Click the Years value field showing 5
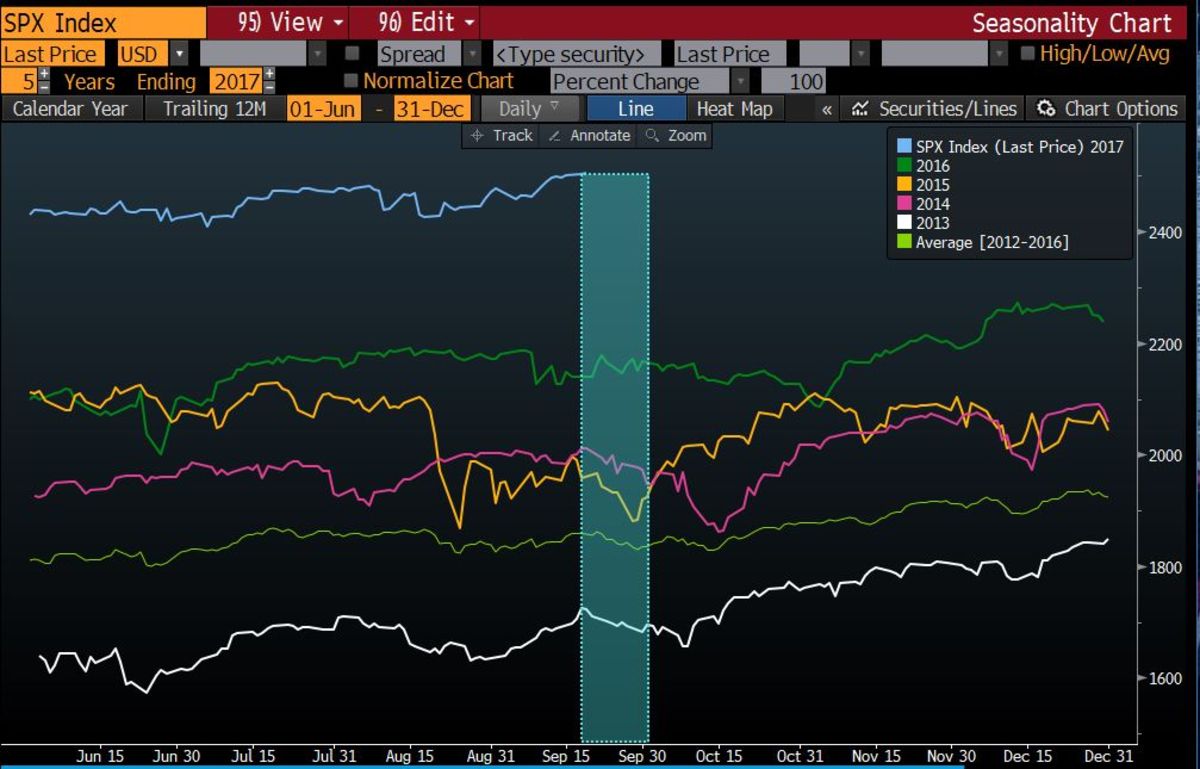Viewport: 1200px width, 769px height. pyautogui.click(x=19, y=81)
